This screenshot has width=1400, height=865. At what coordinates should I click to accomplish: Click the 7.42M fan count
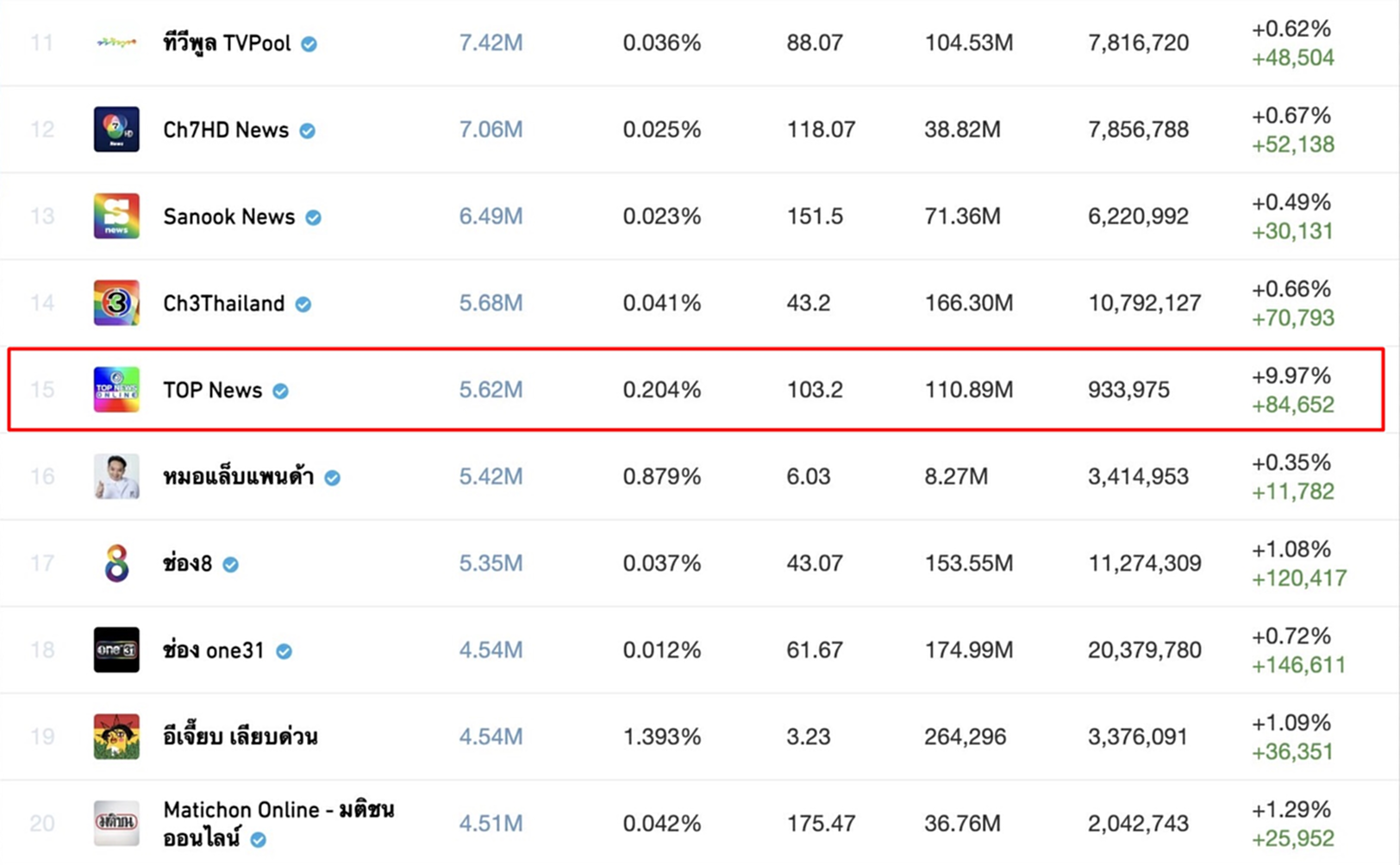(491, 43)
